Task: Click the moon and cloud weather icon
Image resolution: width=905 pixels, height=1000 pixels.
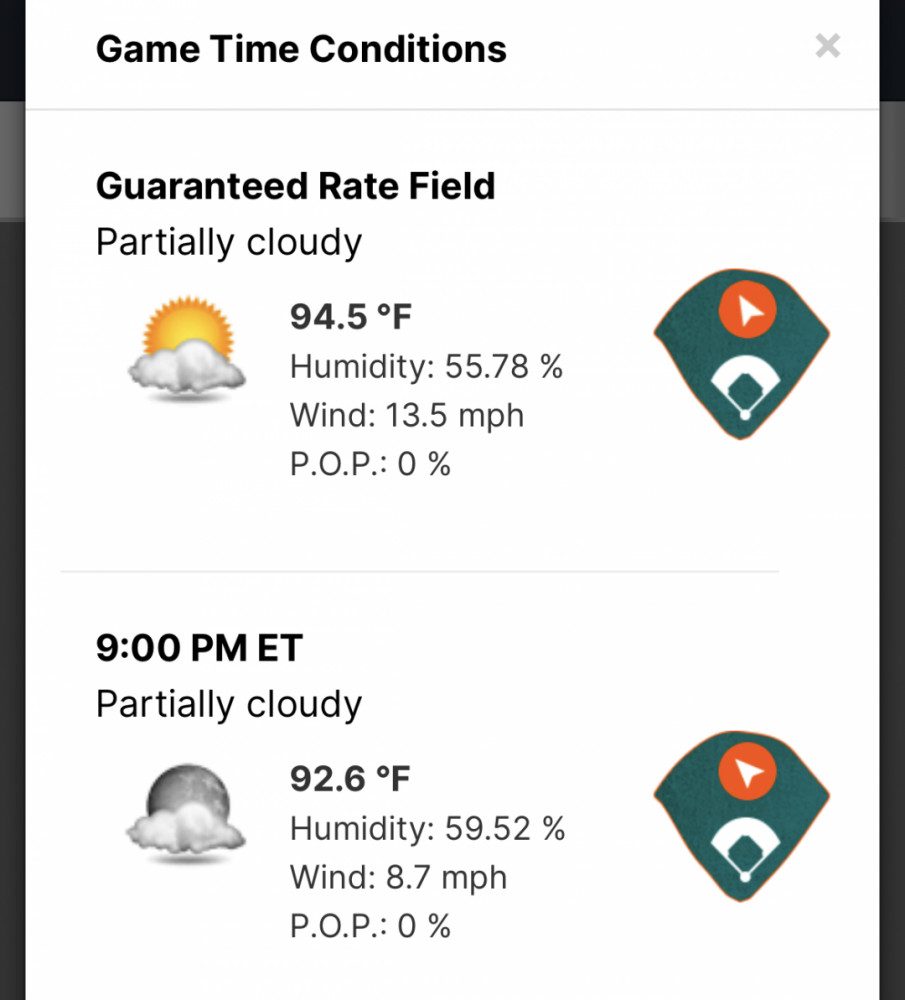Action: coord(186,812)
